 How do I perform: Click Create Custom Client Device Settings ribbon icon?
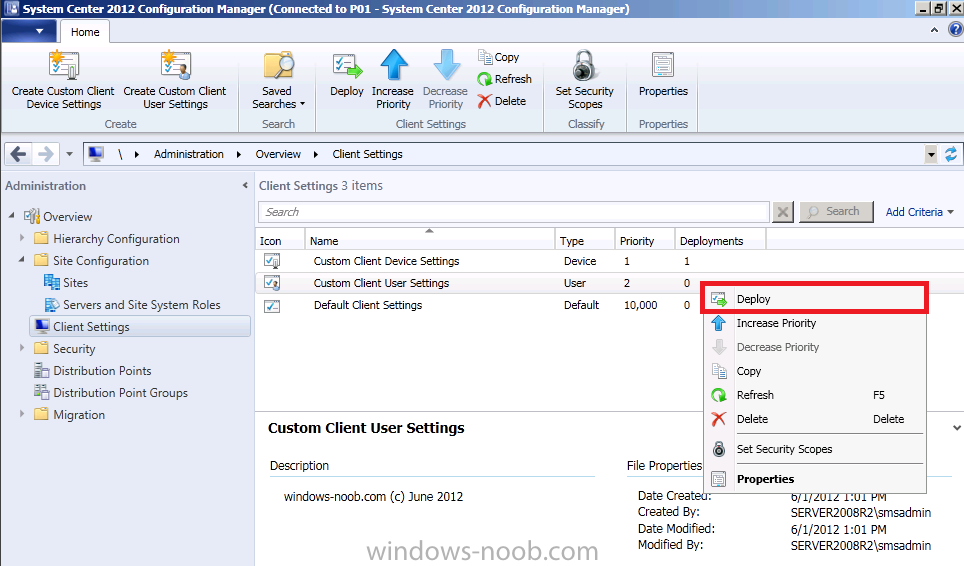63,66
